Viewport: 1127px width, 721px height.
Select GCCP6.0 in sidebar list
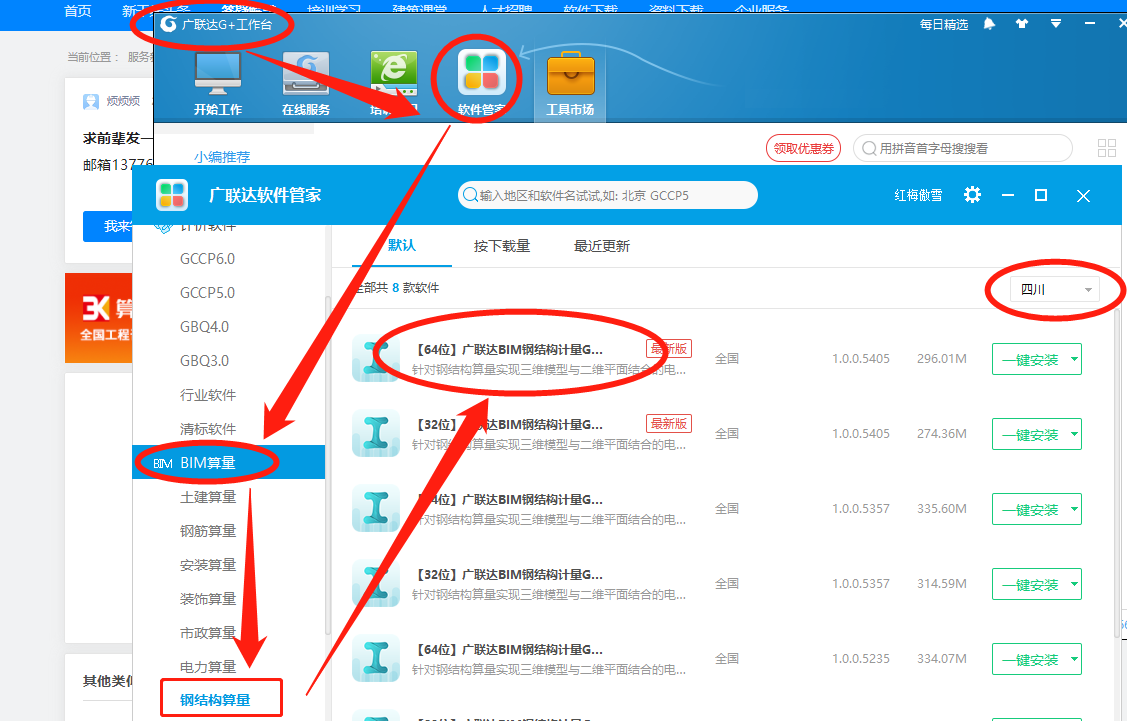pyautogui.click(x=207, y=259)
